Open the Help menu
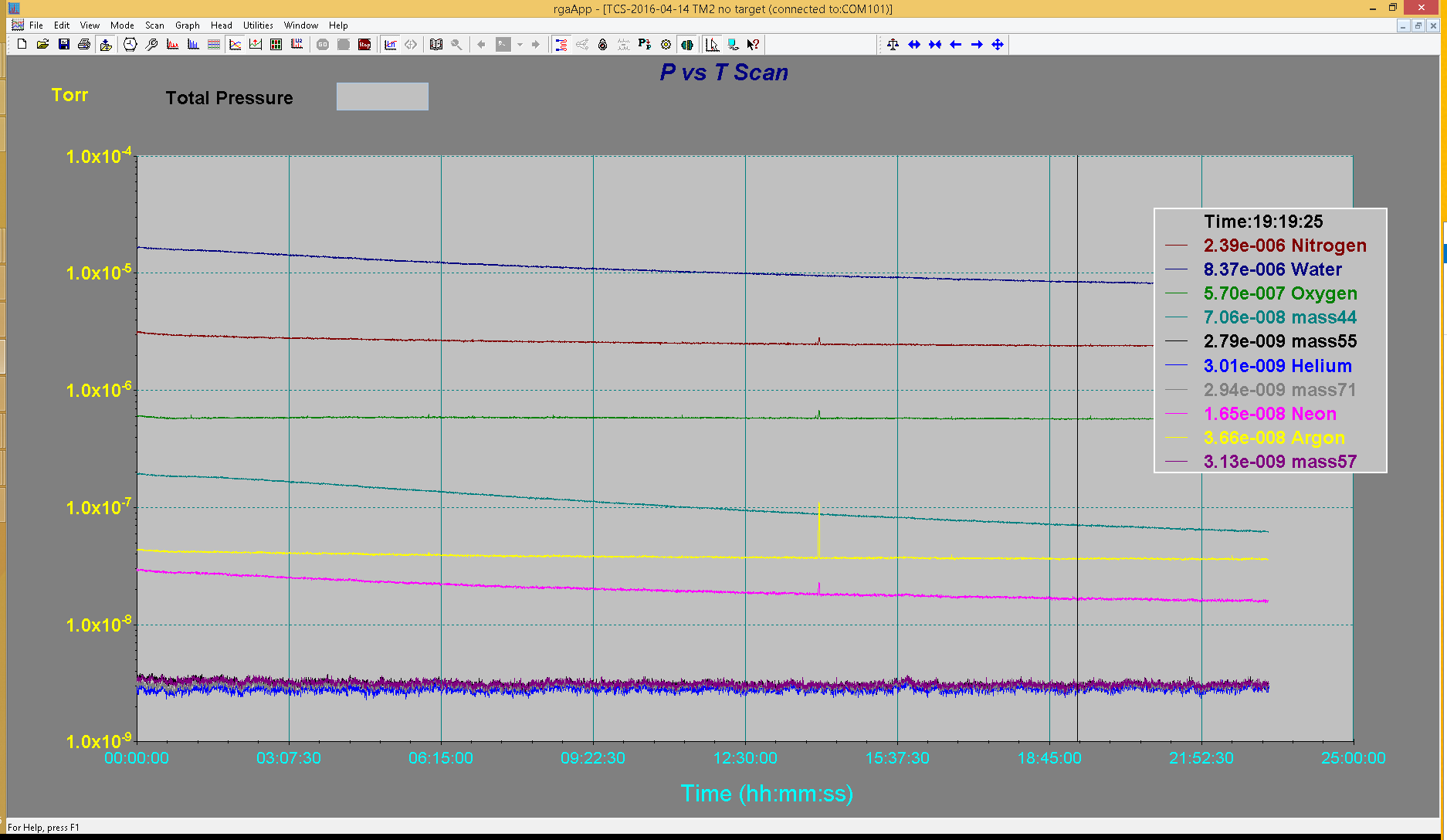The width and height of the screenshot is (1447, 840). (338, 25)
